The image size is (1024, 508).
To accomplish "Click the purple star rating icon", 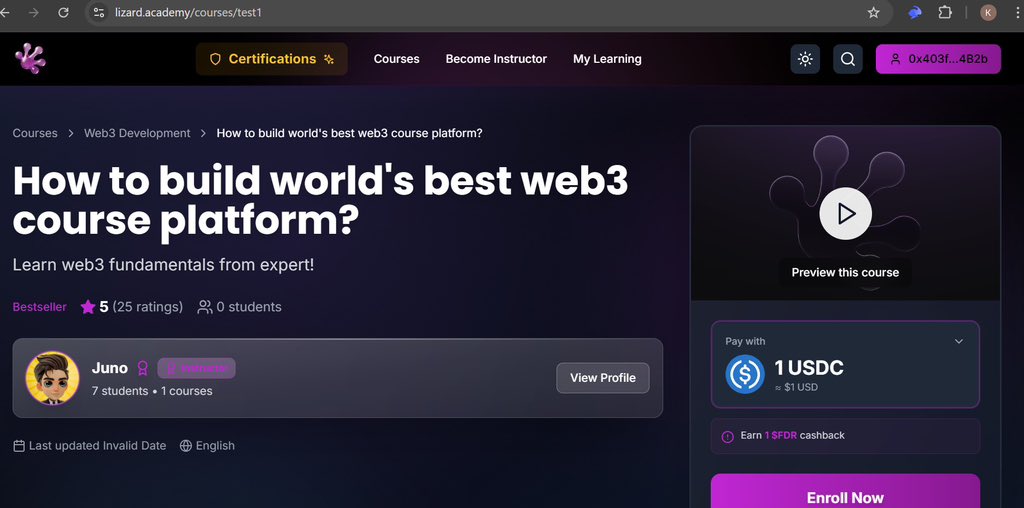I will 88,307.
